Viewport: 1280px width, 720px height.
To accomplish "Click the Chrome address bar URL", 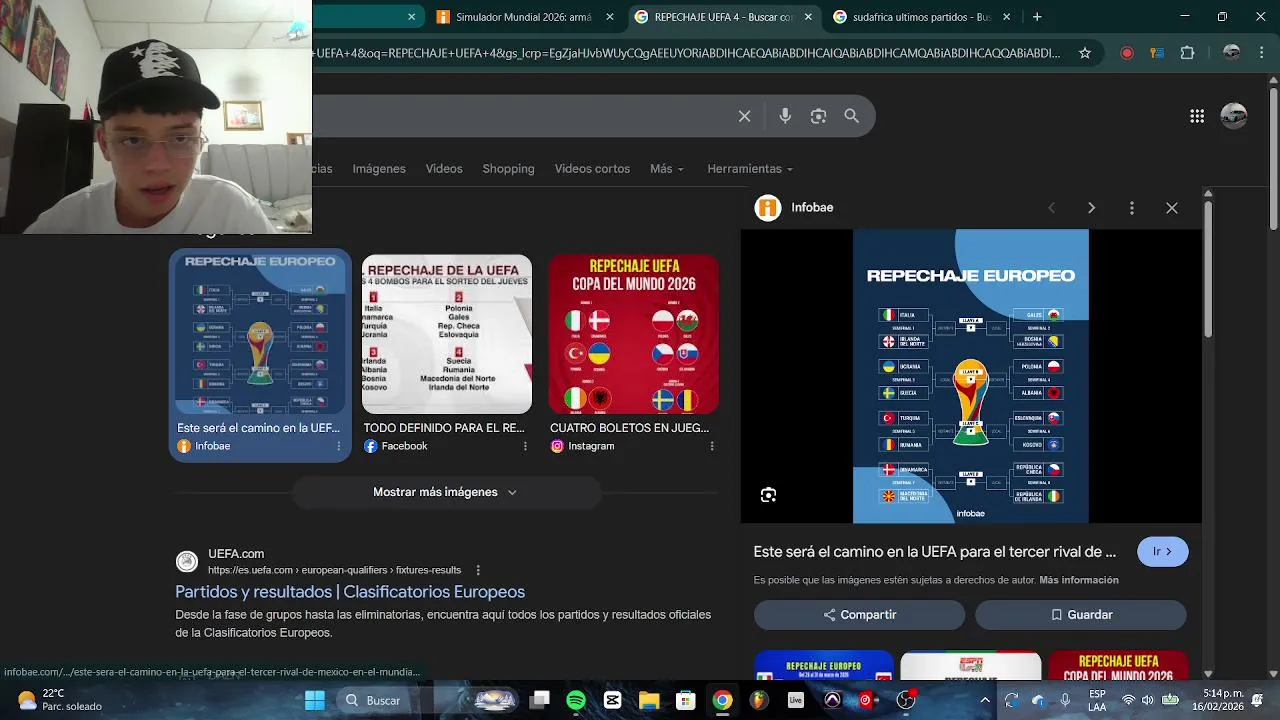I will (688, 53).
